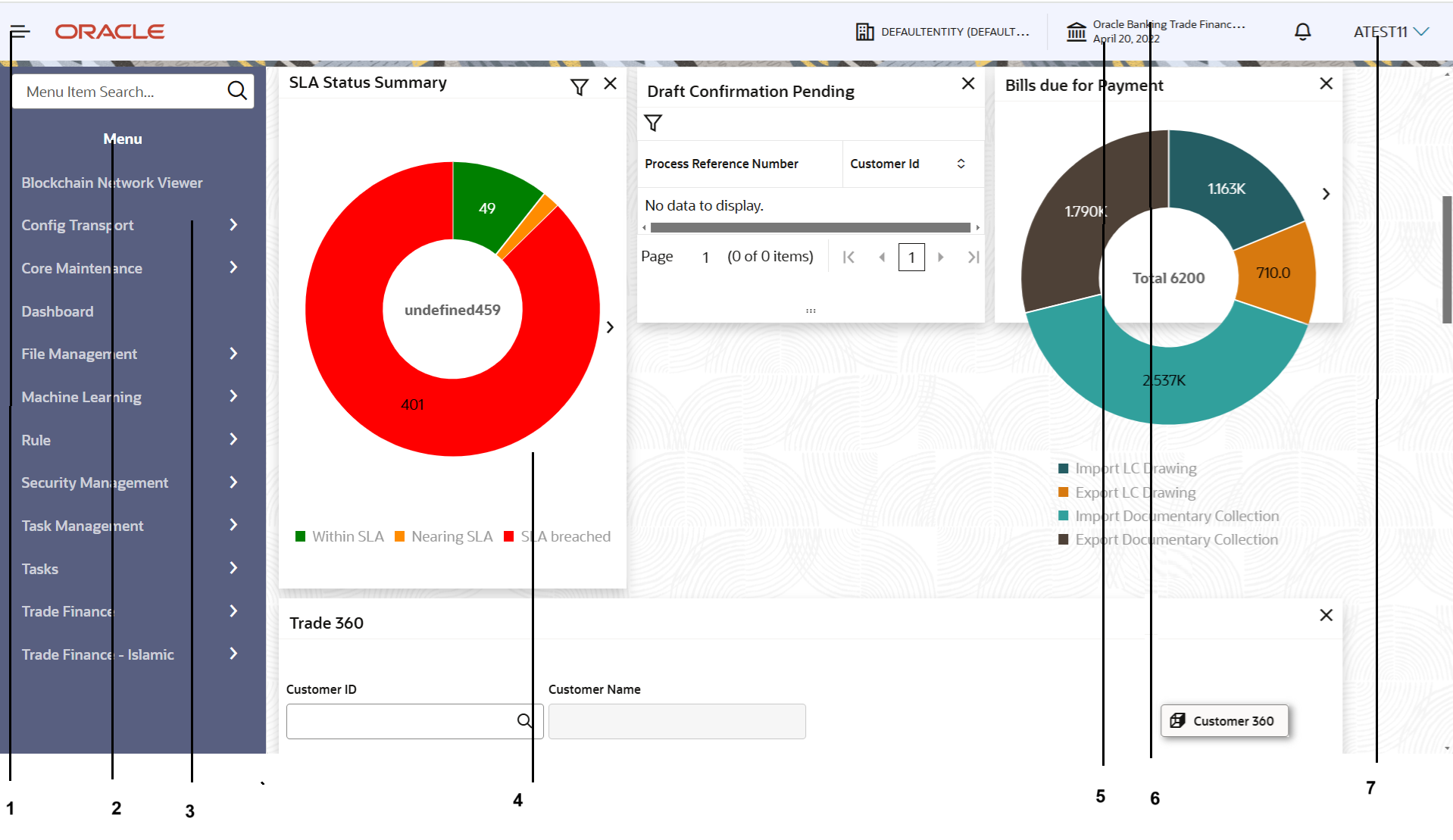The width and height of the screenshot is (1453, 840).
Task: Expand the Trade Finance - Islamic submenu
Action: (x=233, y=654)
